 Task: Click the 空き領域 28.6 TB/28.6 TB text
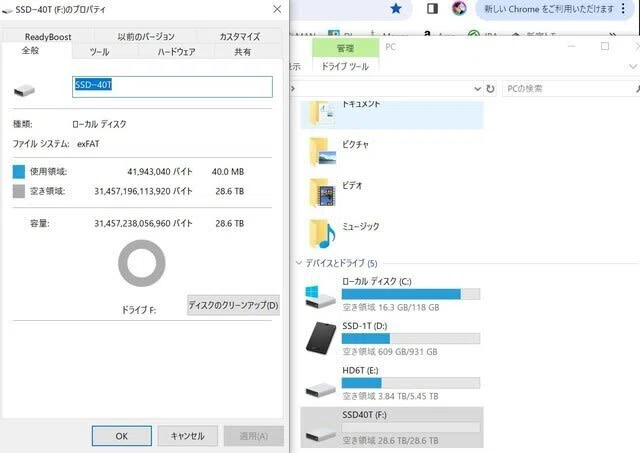(391, 441)
